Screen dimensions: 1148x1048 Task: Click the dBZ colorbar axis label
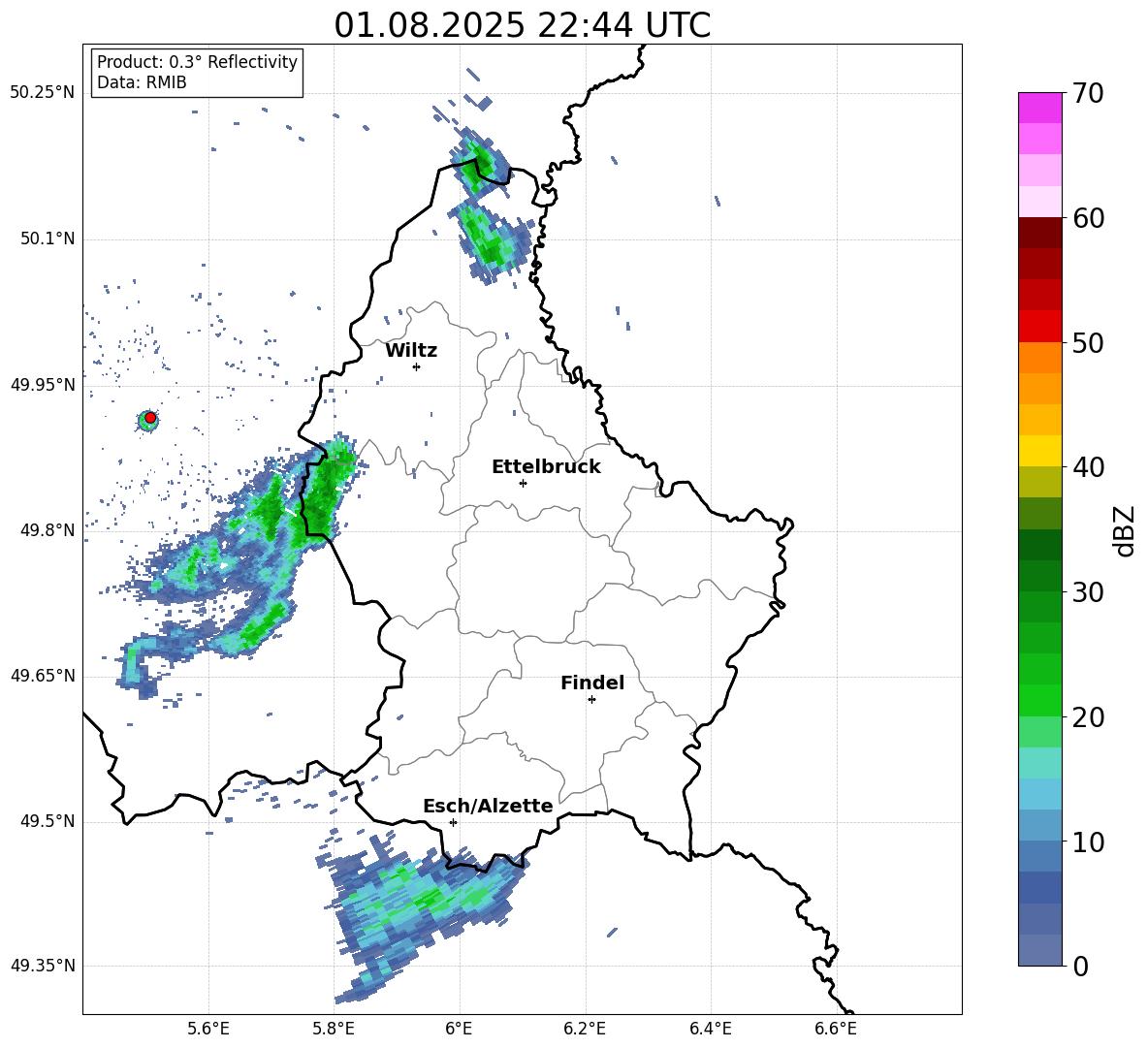point(1123,530)
